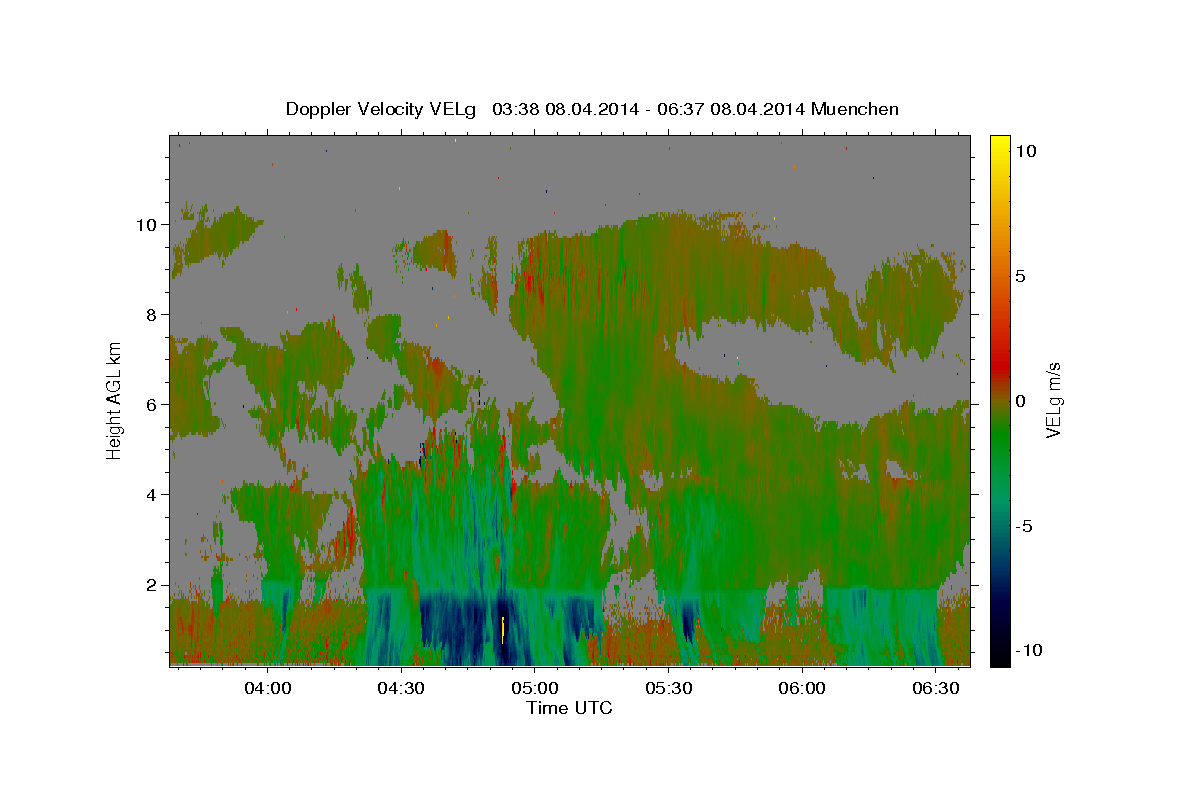
Task: Click the height axis label '10'
Action: 147,225
